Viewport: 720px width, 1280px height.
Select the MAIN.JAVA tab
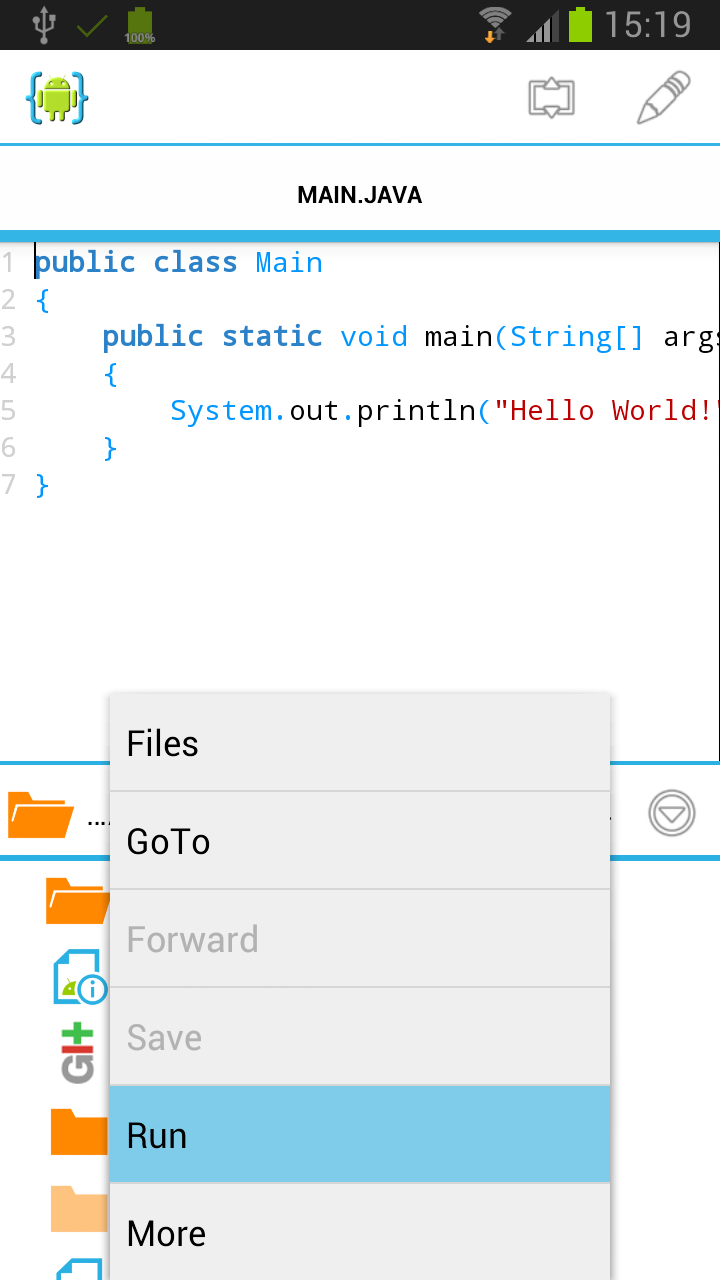[360, 195]
